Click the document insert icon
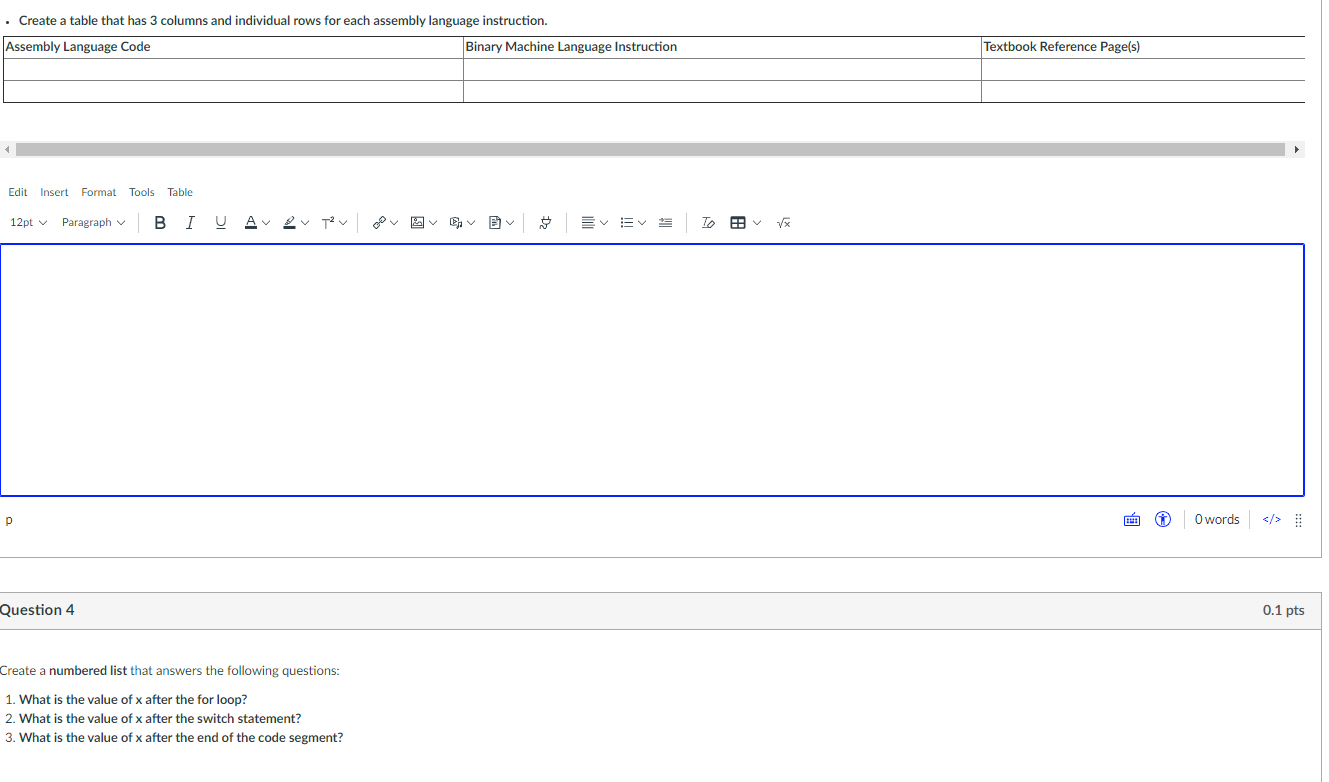This screenshot has height=782, width=1329. click(494, 222)
